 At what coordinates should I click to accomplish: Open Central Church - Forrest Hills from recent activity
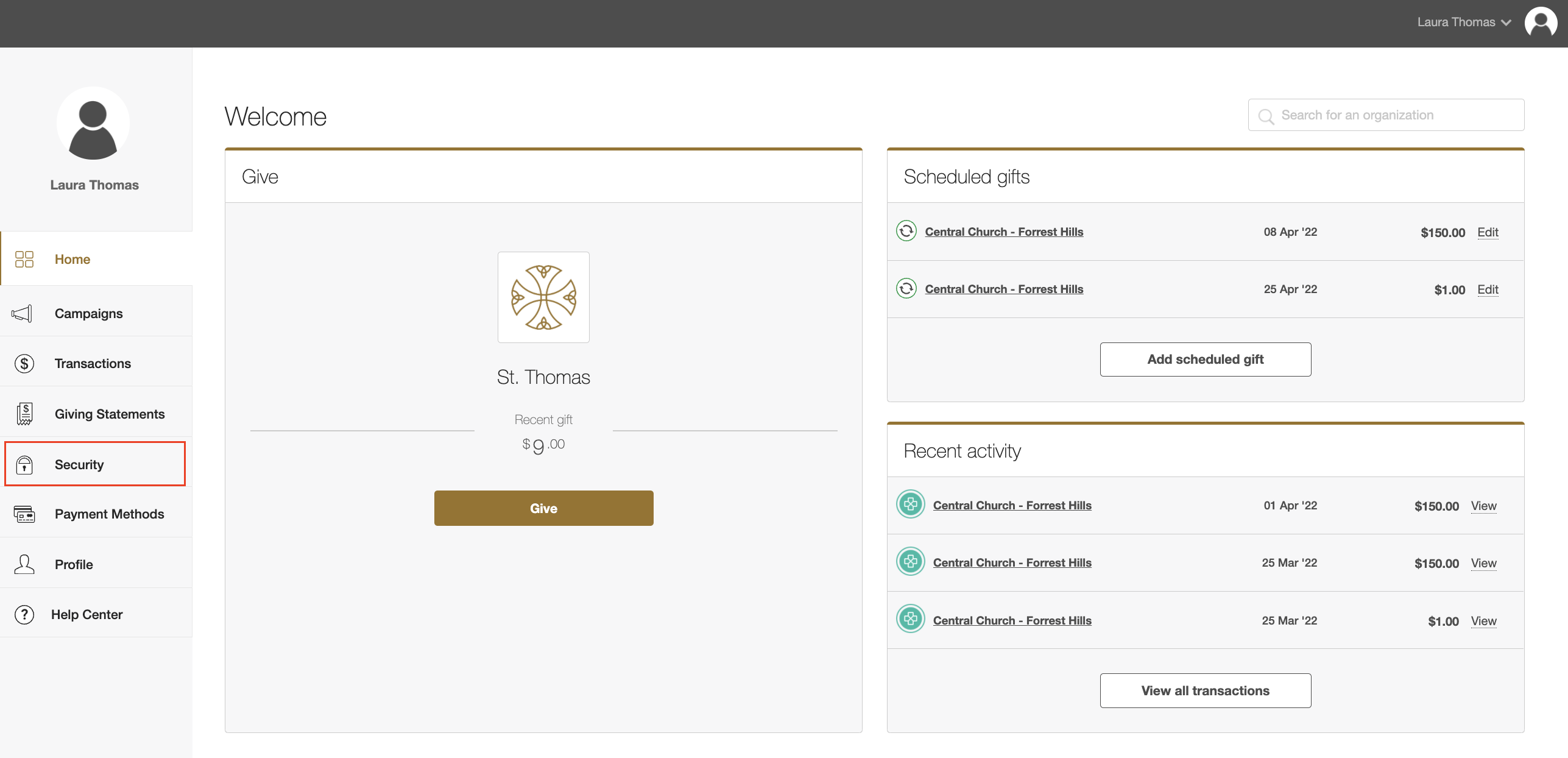pos(1012,505)
